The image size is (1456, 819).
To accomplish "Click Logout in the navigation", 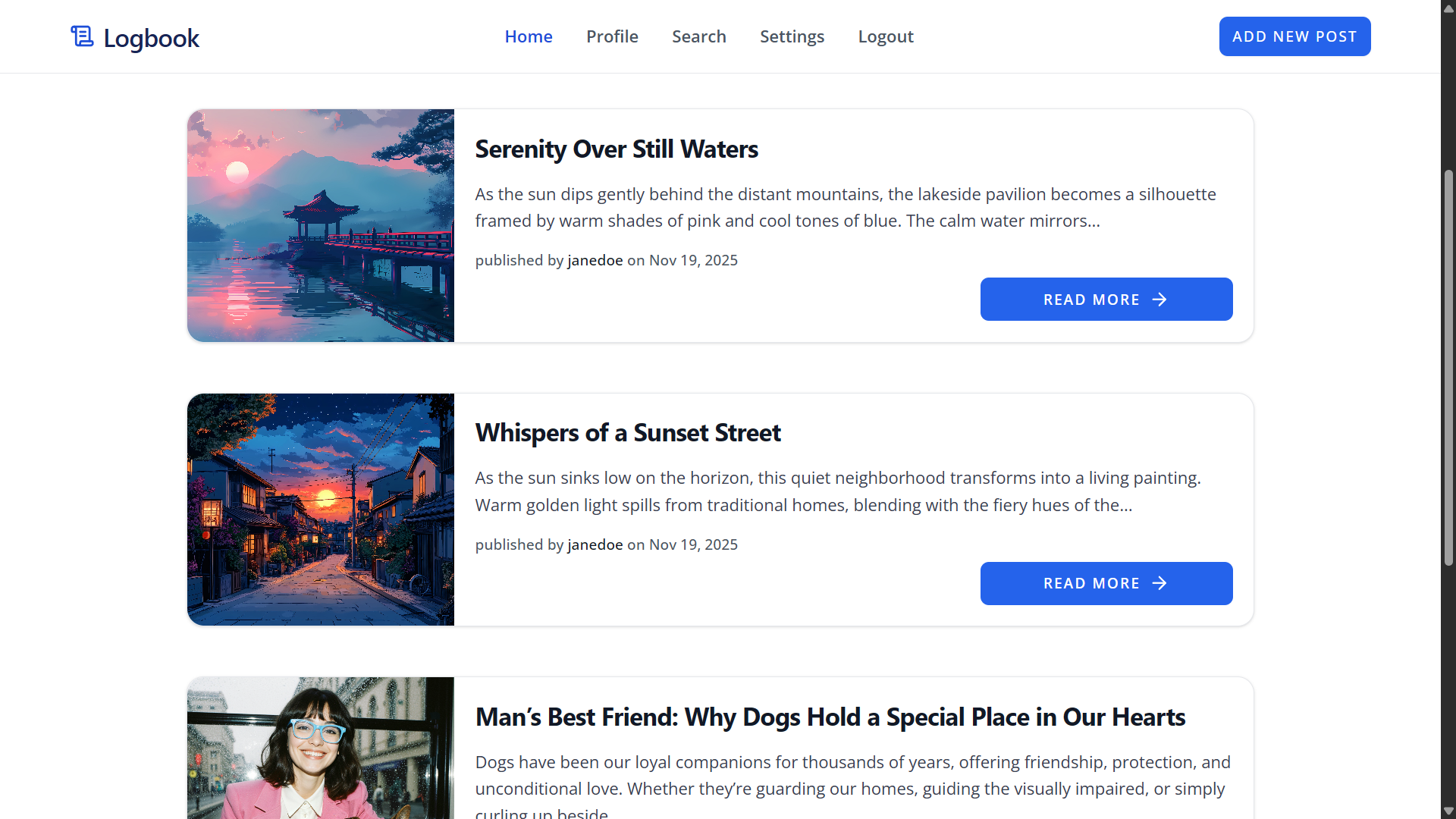I will click(x=885, y=36).
